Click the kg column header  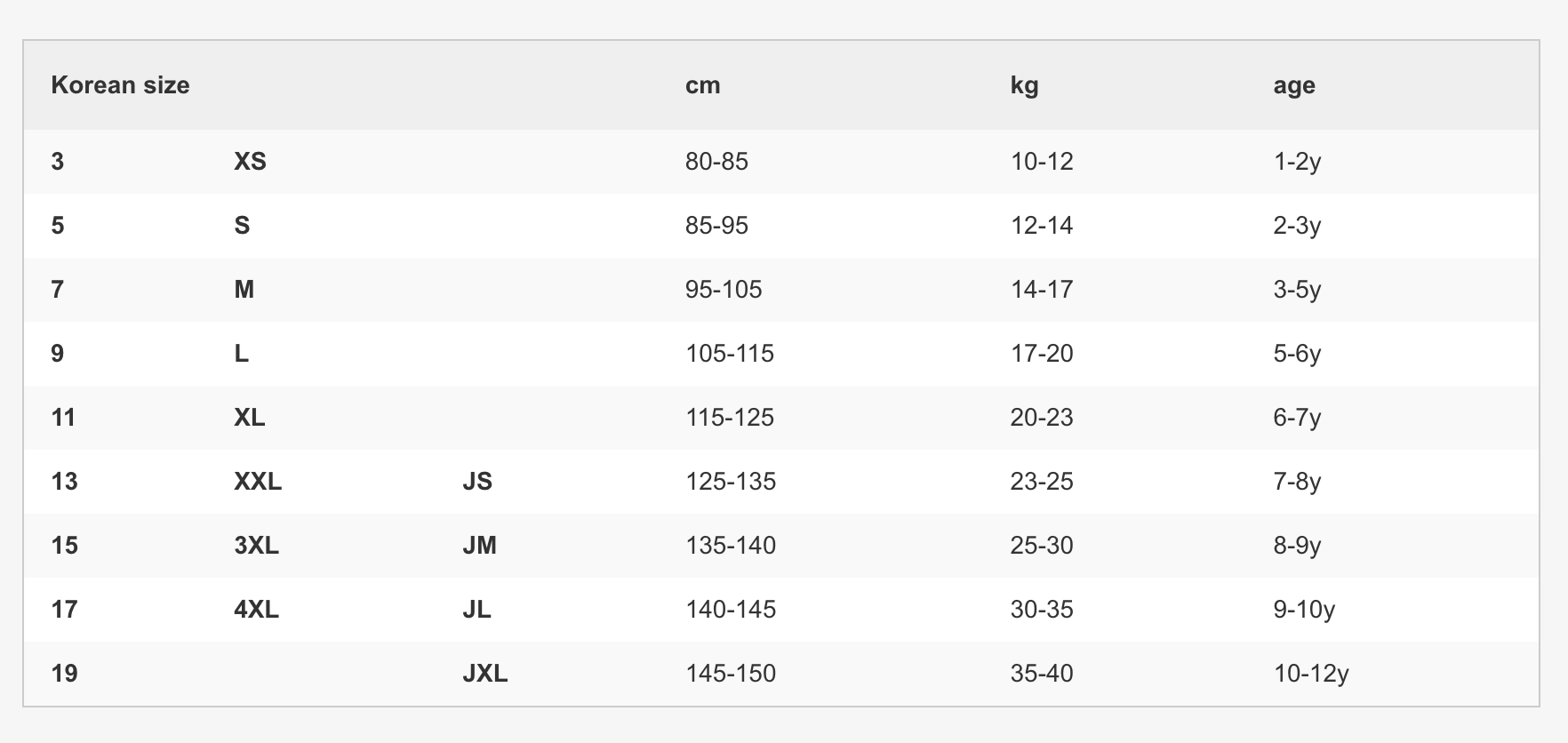click(1024, 85)
